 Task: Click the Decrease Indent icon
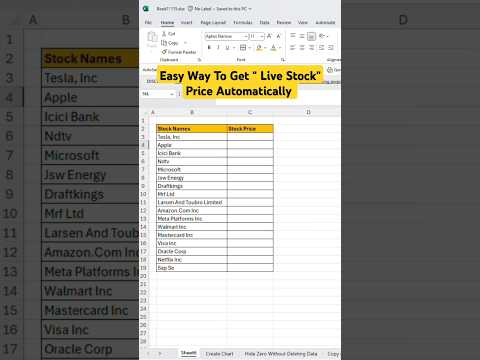(x=321, y=48)
